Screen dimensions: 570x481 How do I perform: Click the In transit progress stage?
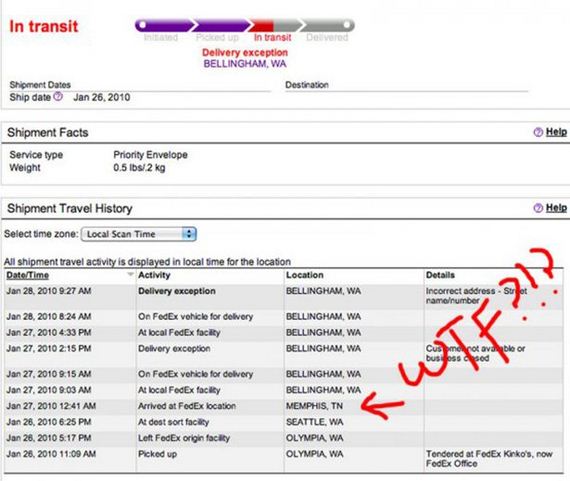(x=273, y=37)
